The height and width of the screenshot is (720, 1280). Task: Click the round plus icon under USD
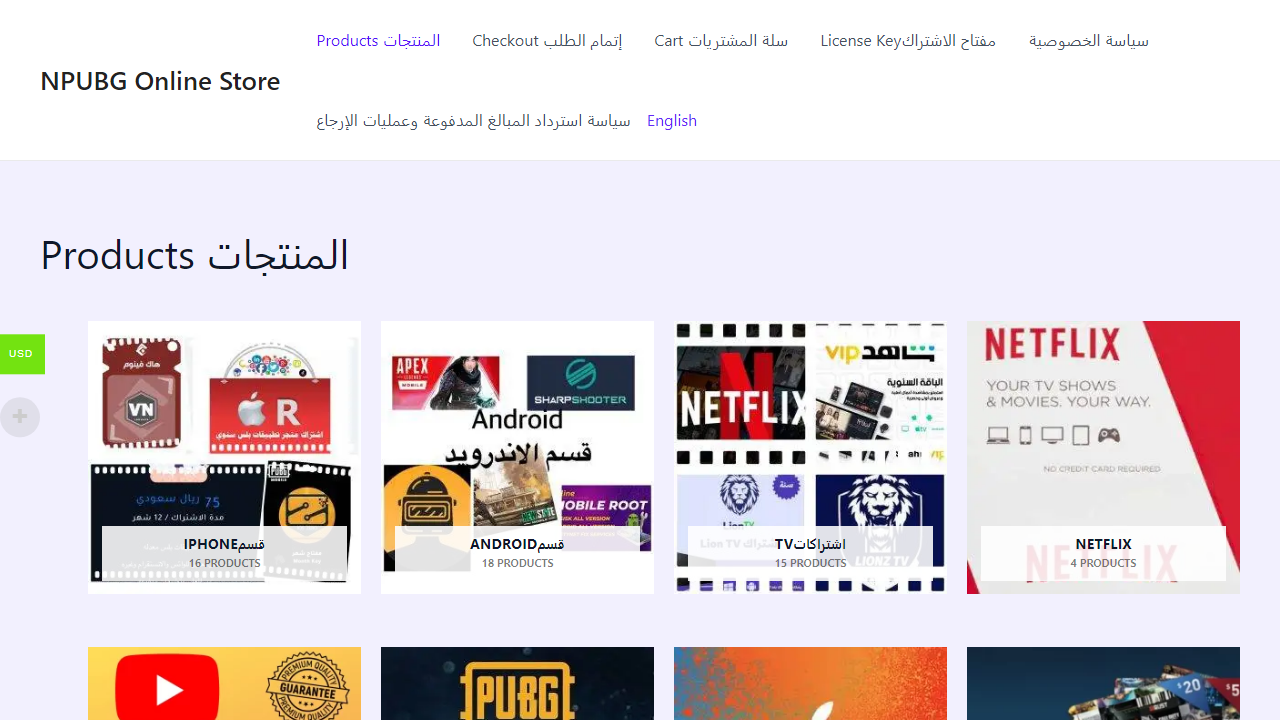20,416
